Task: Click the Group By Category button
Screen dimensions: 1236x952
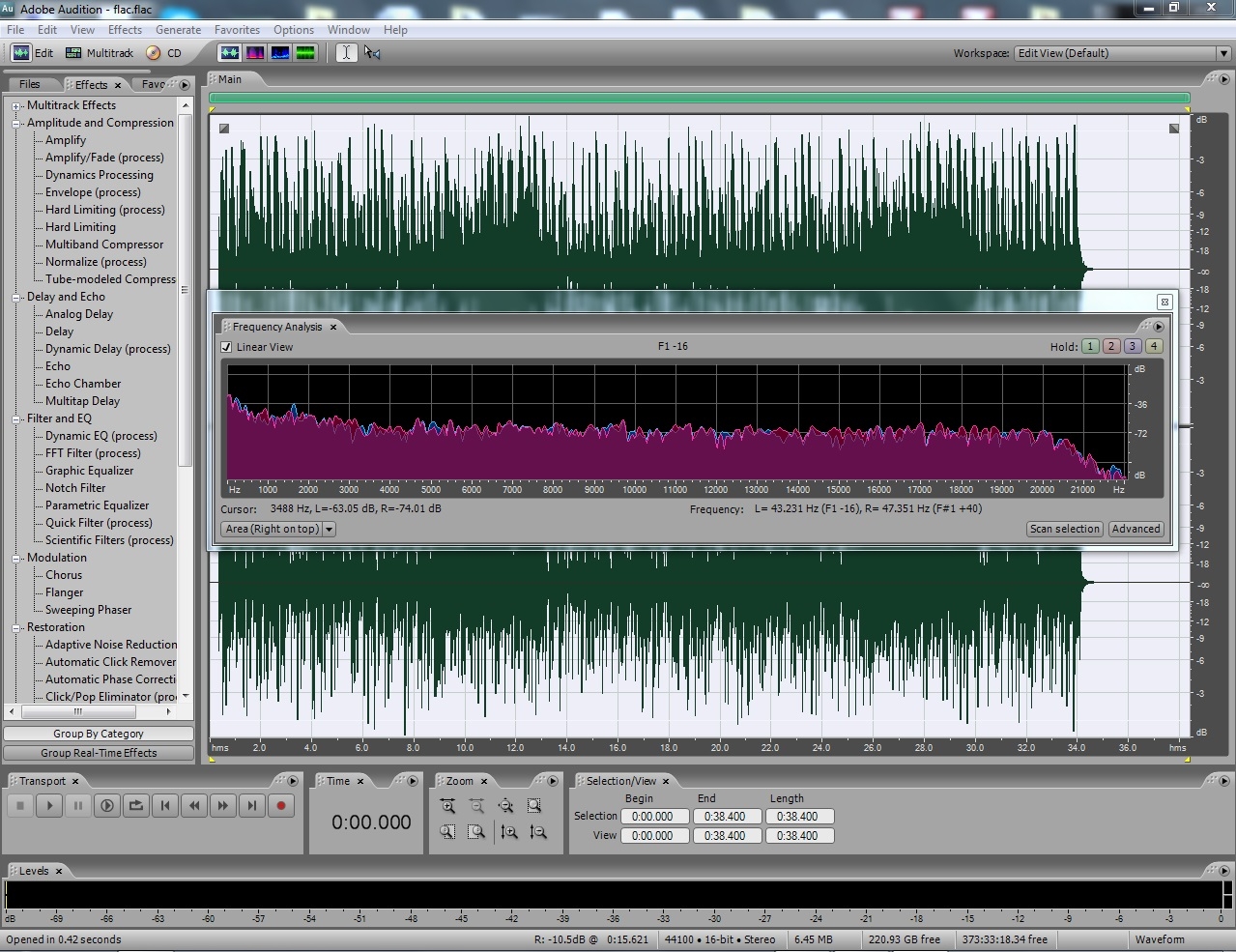Action: click(x=99, y=734)
